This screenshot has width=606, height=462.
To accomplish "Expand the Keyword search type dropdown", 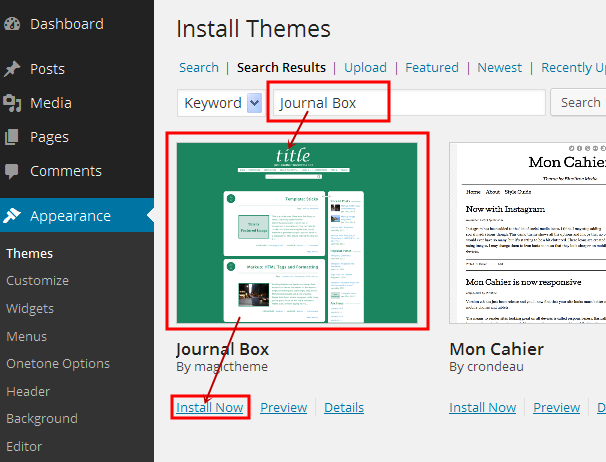I will coord(221,103).
